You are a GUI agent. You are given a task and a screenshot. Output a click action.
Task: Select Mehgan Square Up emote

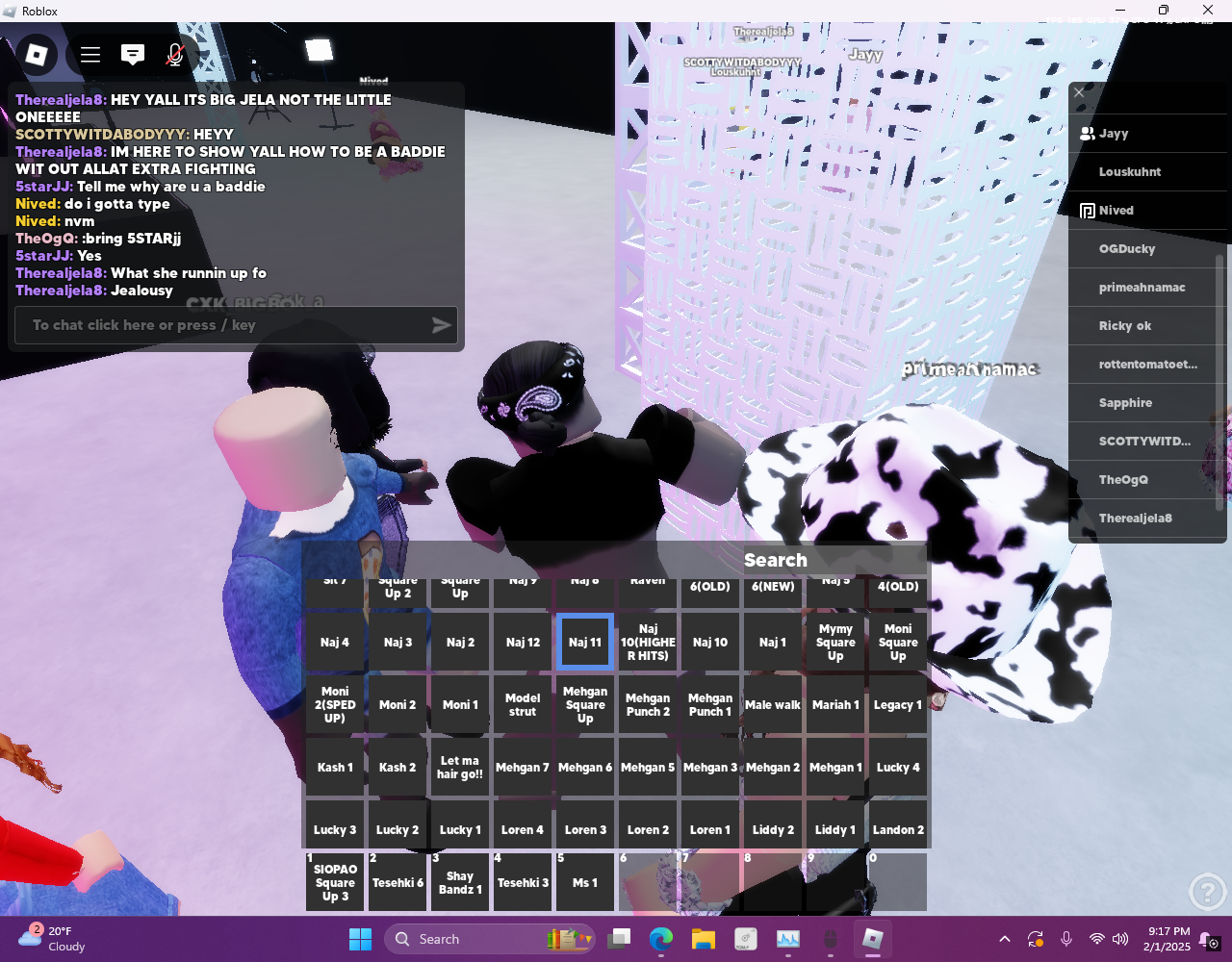click(585, 705)
